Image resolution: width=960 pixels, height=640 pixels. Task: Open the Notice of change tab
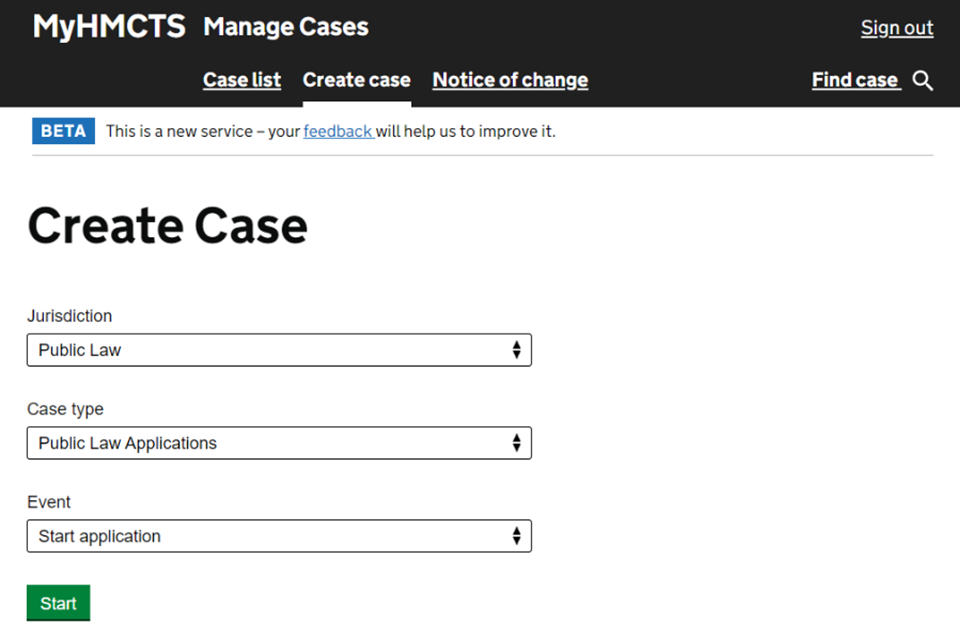(510, 80)
